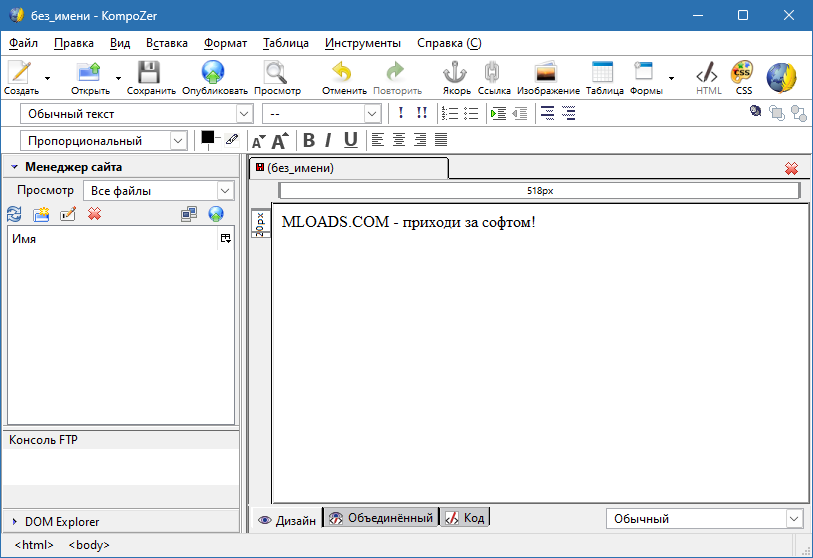Open the Вставка menu
Image resolution: width=813 pixels, height=558 pixels.
coord(166,43)
